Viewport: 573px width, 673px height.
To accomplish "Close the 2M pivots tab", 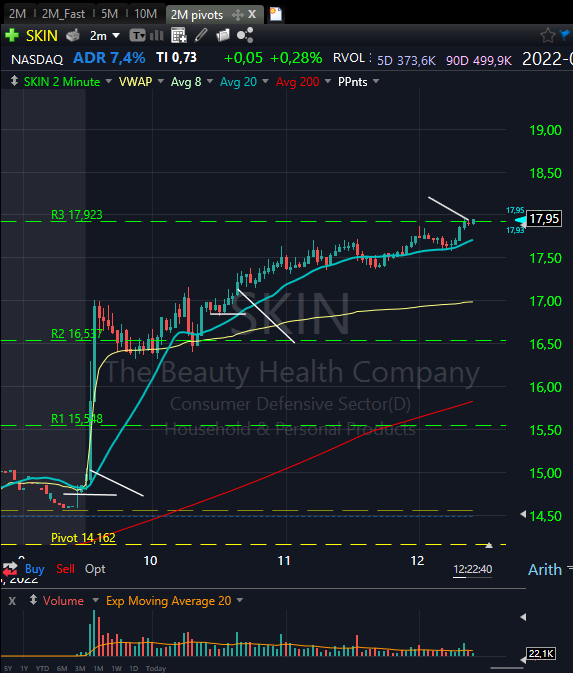I will pyautogui.click(x=252, y=15).
